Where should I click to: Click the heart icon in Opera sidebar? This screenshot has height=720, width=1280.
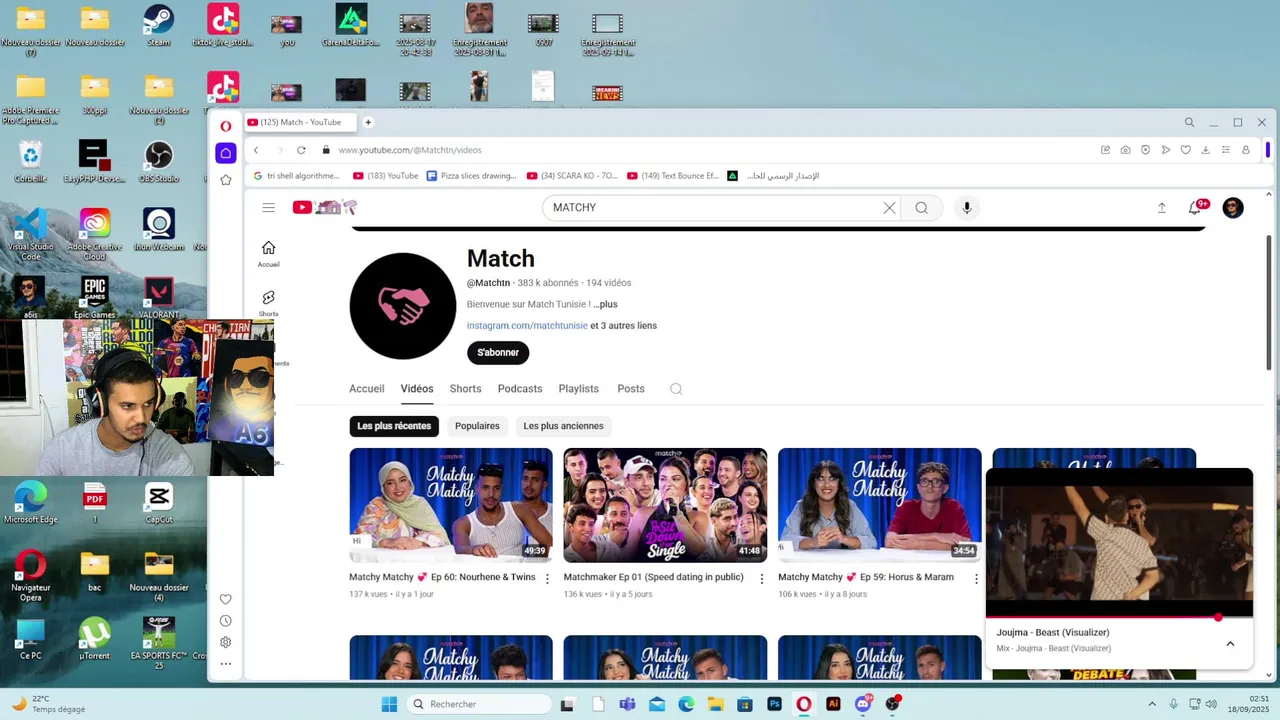click(226, 599)
